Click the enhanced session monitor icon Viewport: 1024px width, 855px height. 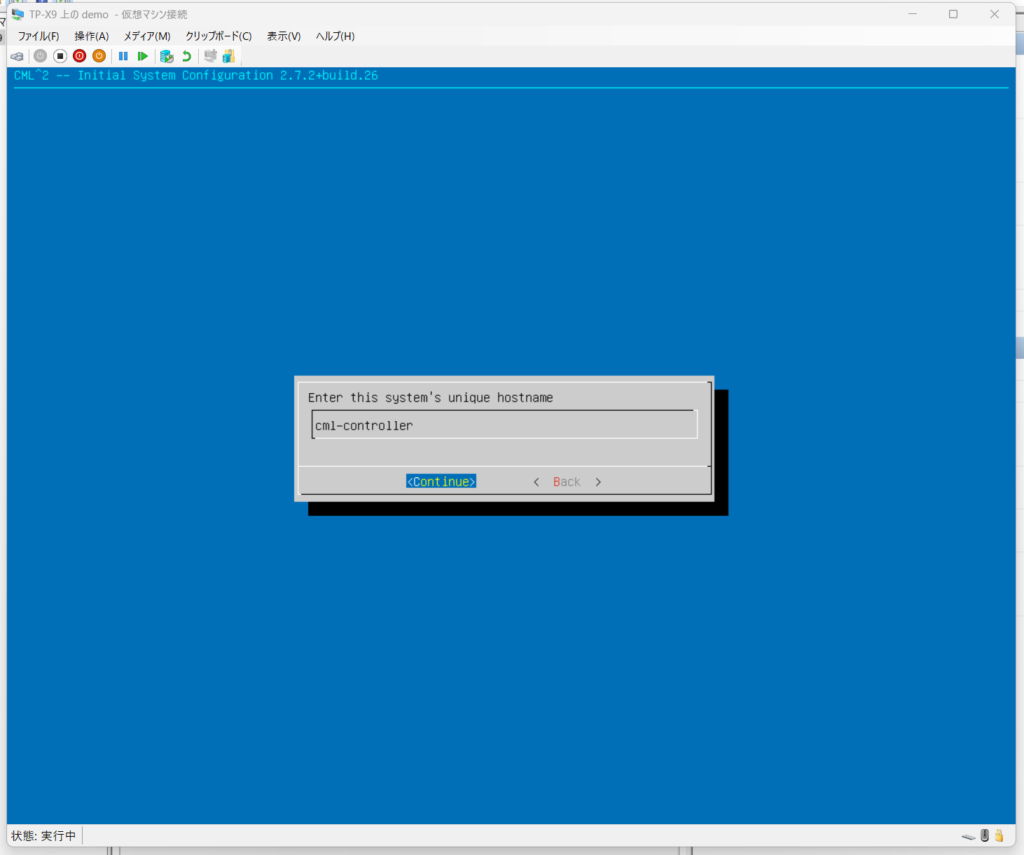210,56
